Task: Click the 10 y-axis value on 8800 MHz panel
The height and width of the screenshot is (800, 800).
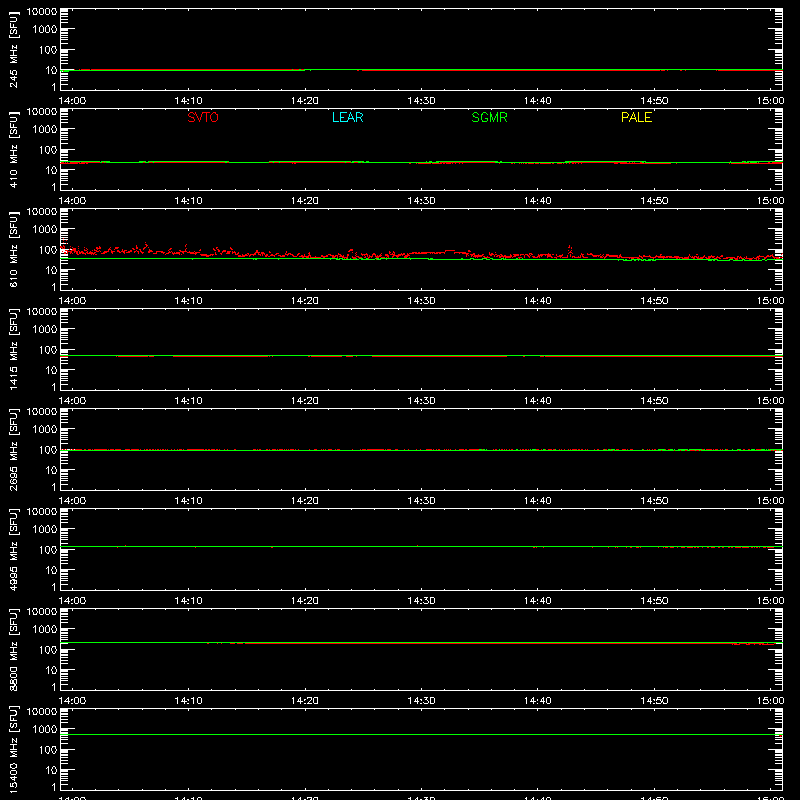Action: pos(51,670)
